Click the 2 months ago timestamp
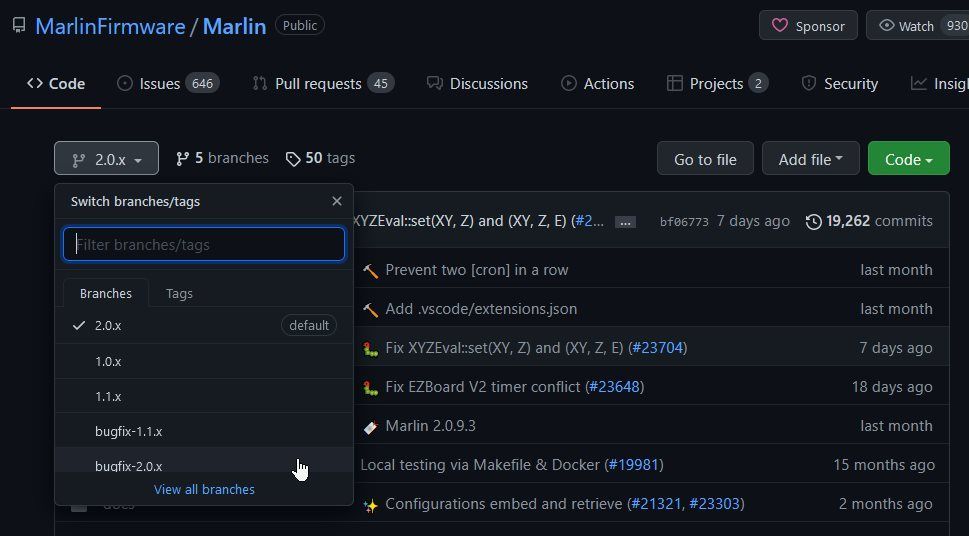 coord(886,504)
